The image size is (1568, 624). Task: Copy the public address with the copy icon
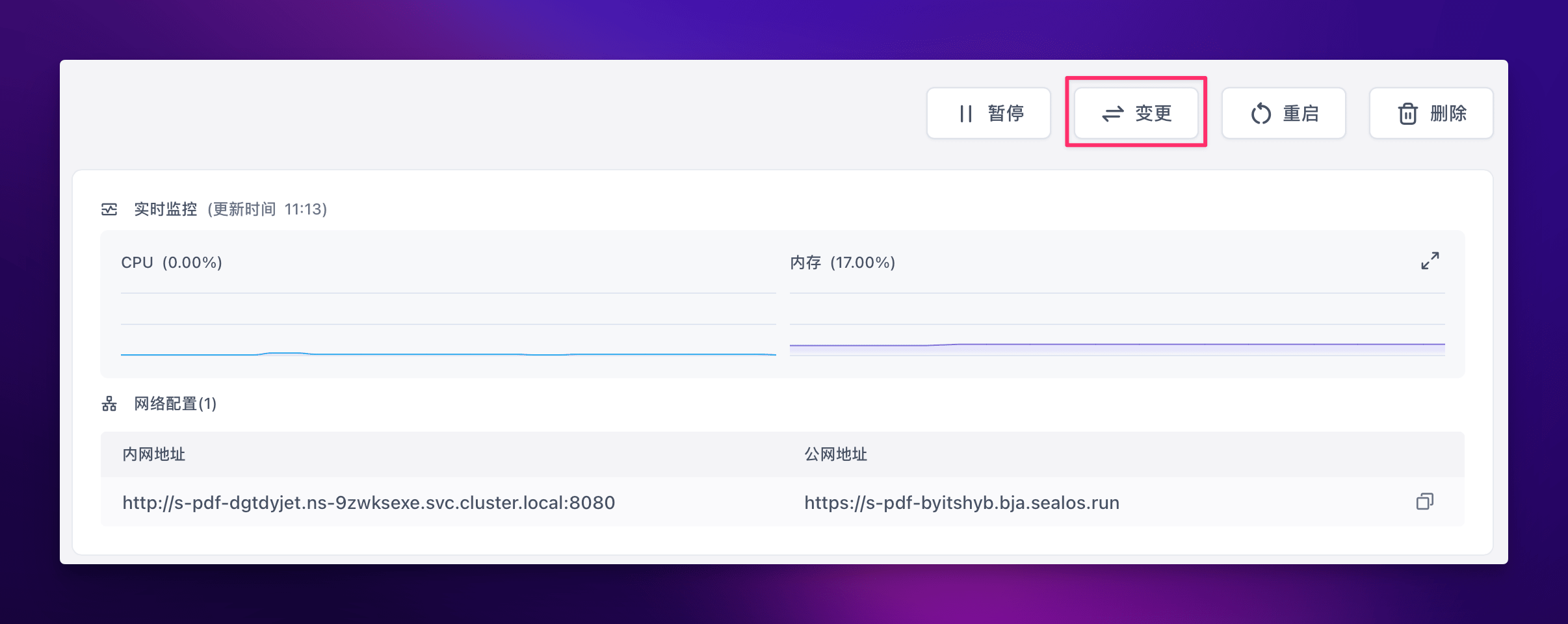(1425, 502)
